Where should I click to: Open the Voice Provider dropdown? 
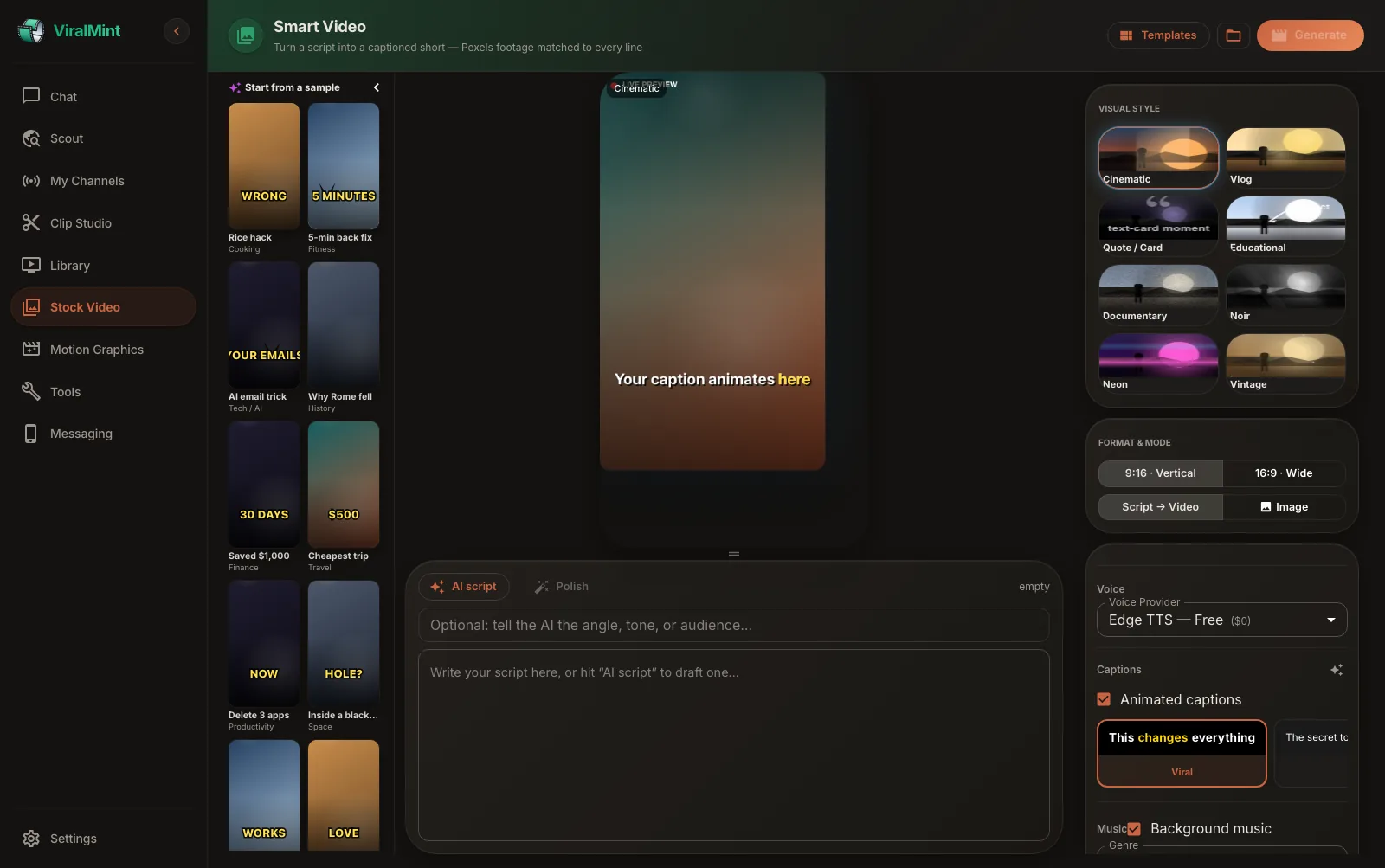coord(1221,620)
